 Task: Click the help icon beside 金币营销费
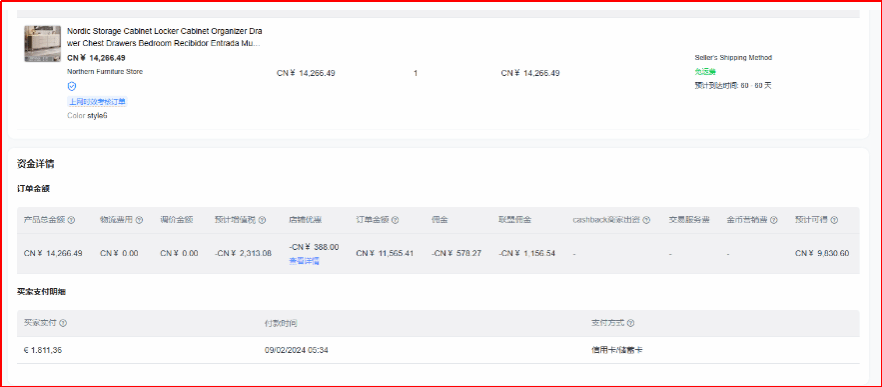coord(774,220)
